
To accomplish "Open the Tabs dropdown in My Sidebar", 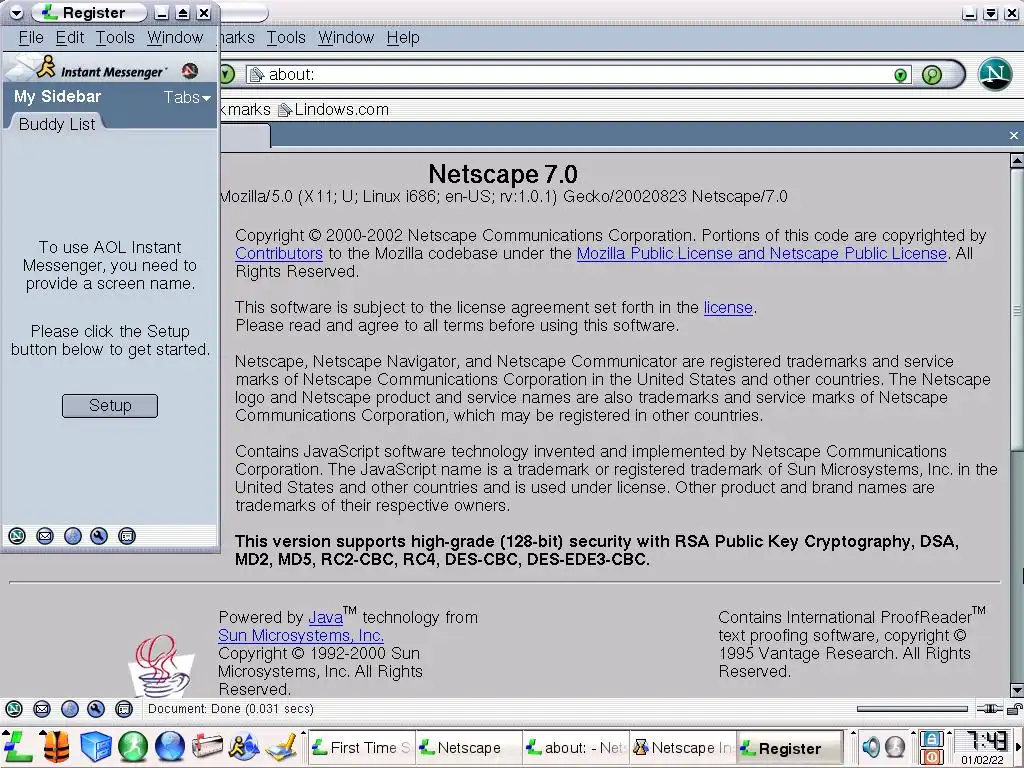I will (187, 97).
